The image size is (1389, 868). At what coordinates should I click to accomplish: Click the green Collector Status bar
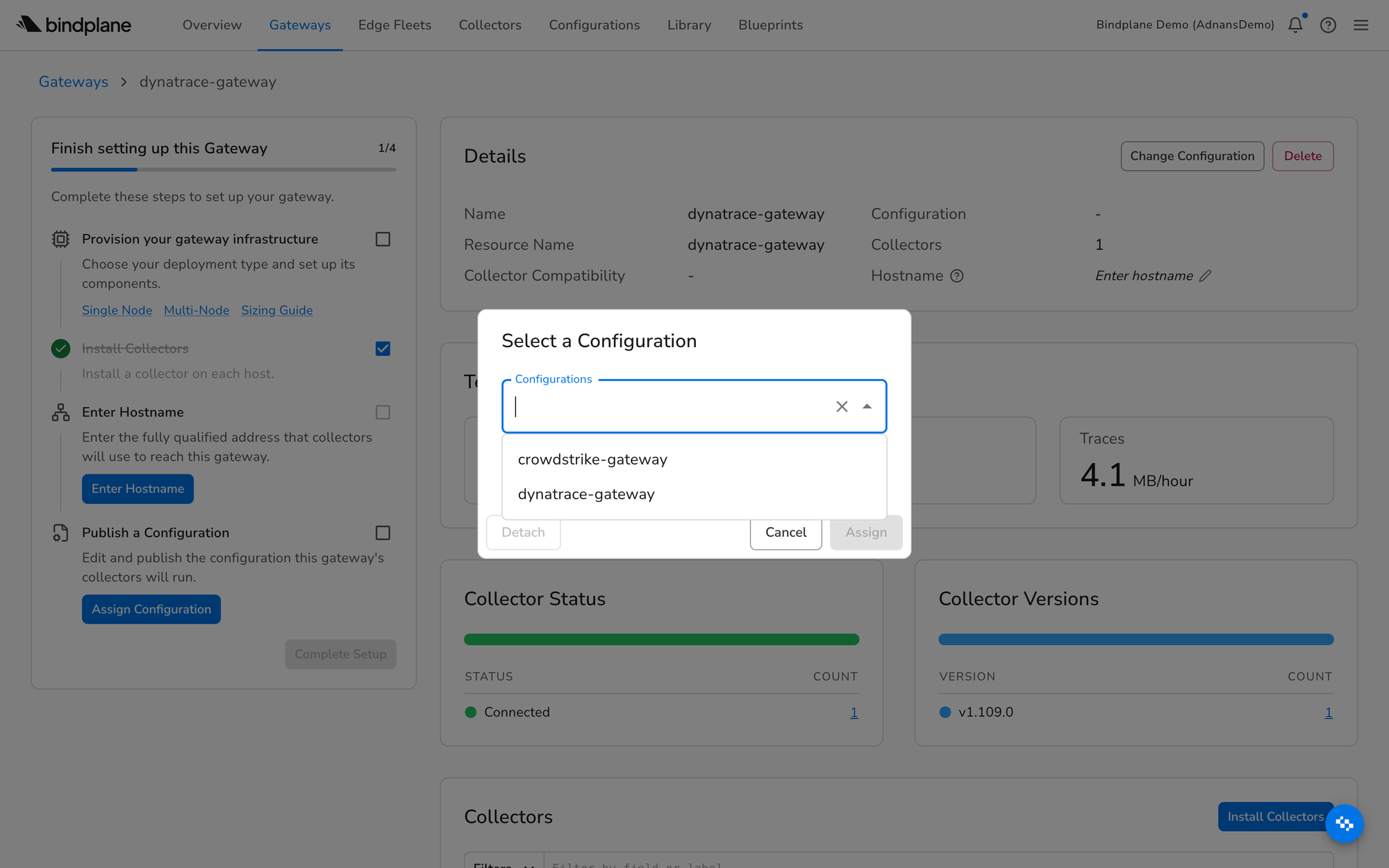661,640
